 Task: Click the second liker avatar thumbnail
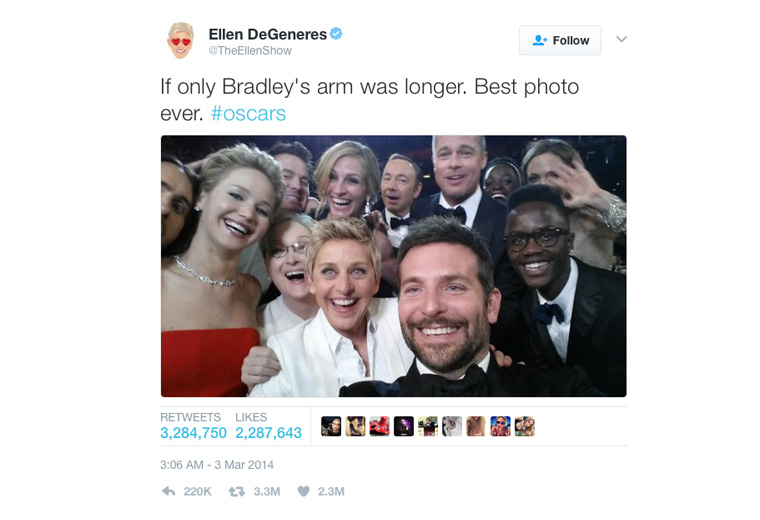point(355,426)
